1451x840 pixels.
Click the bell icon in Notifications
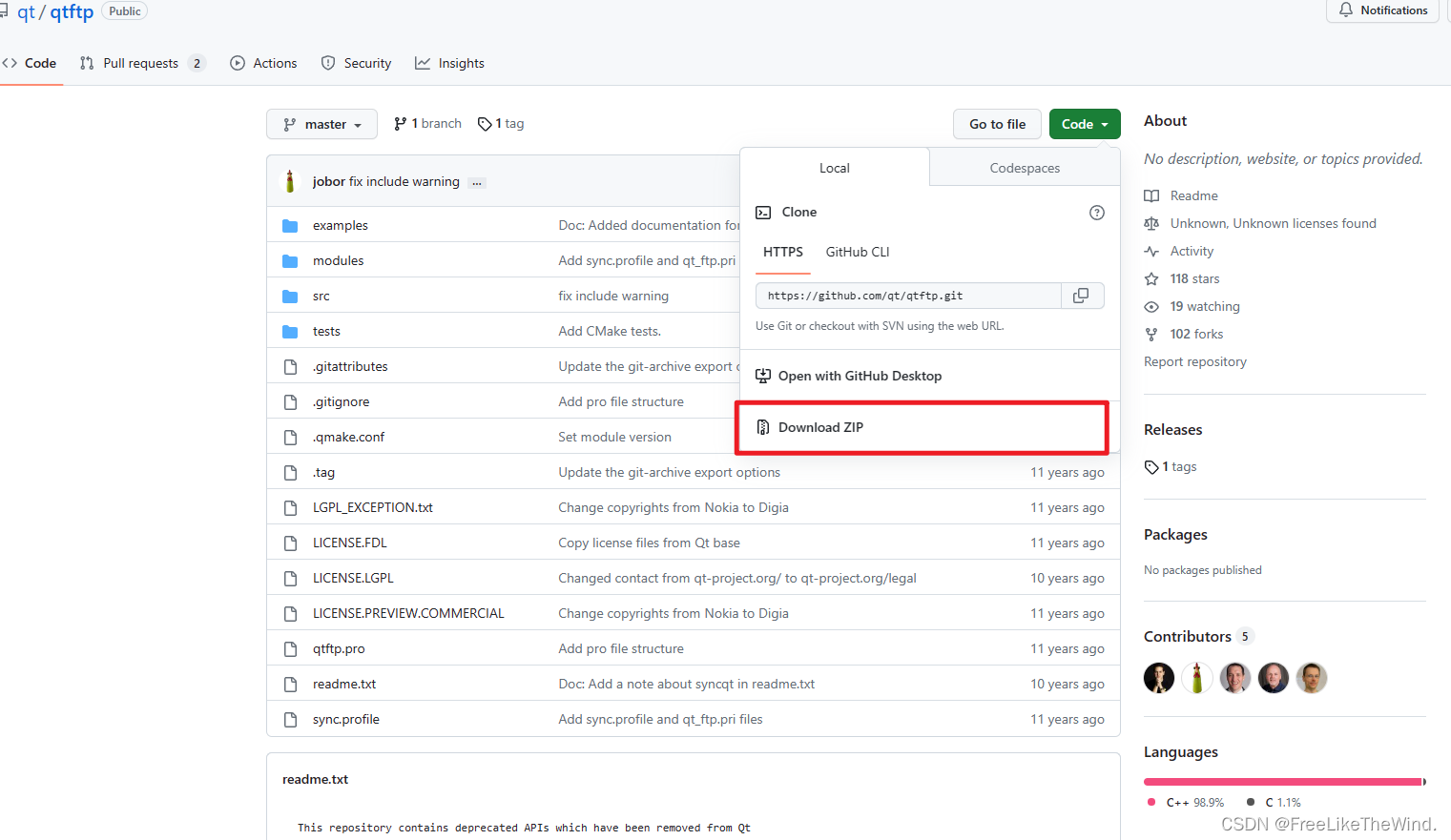[1346, 10]
